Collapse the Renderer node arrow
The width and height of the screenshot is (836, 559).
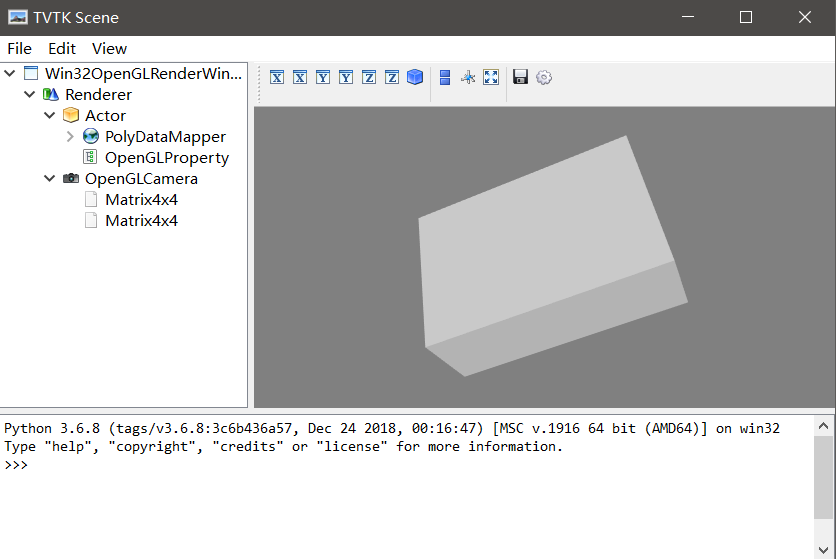coord(30,95)
